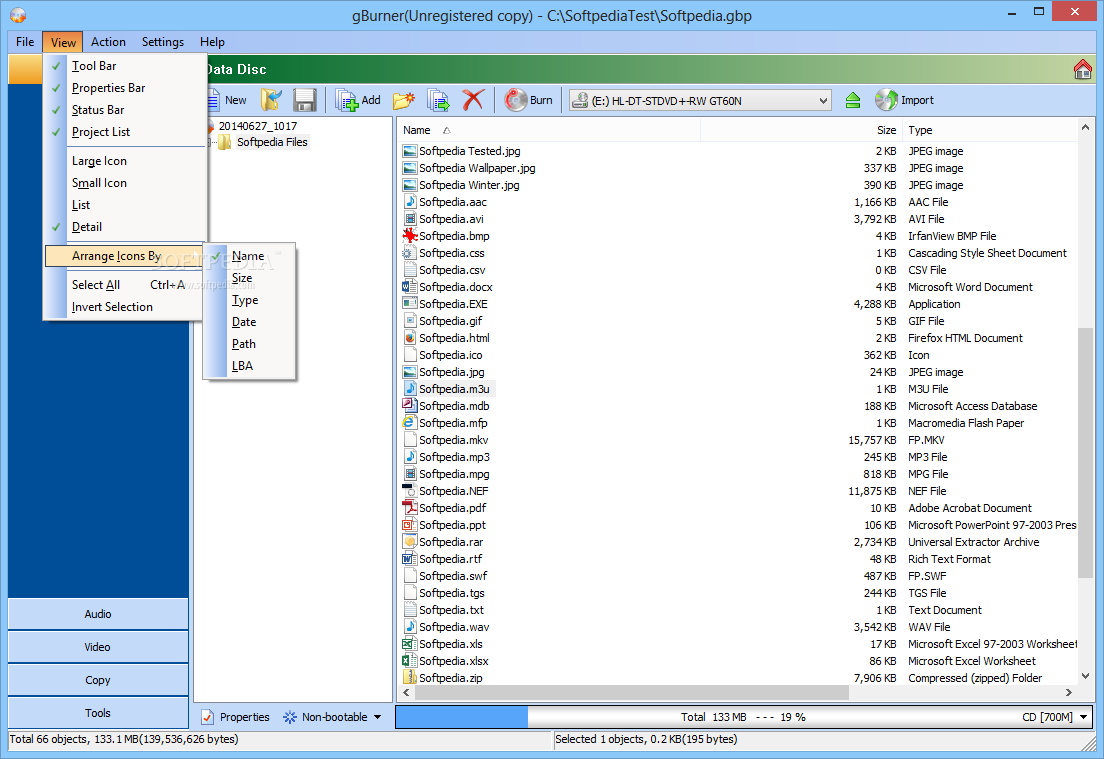Screen dimensions: 1104x759
Task: Arrange icons by Size
Action: pyautogui.click(x=249, y=278)
